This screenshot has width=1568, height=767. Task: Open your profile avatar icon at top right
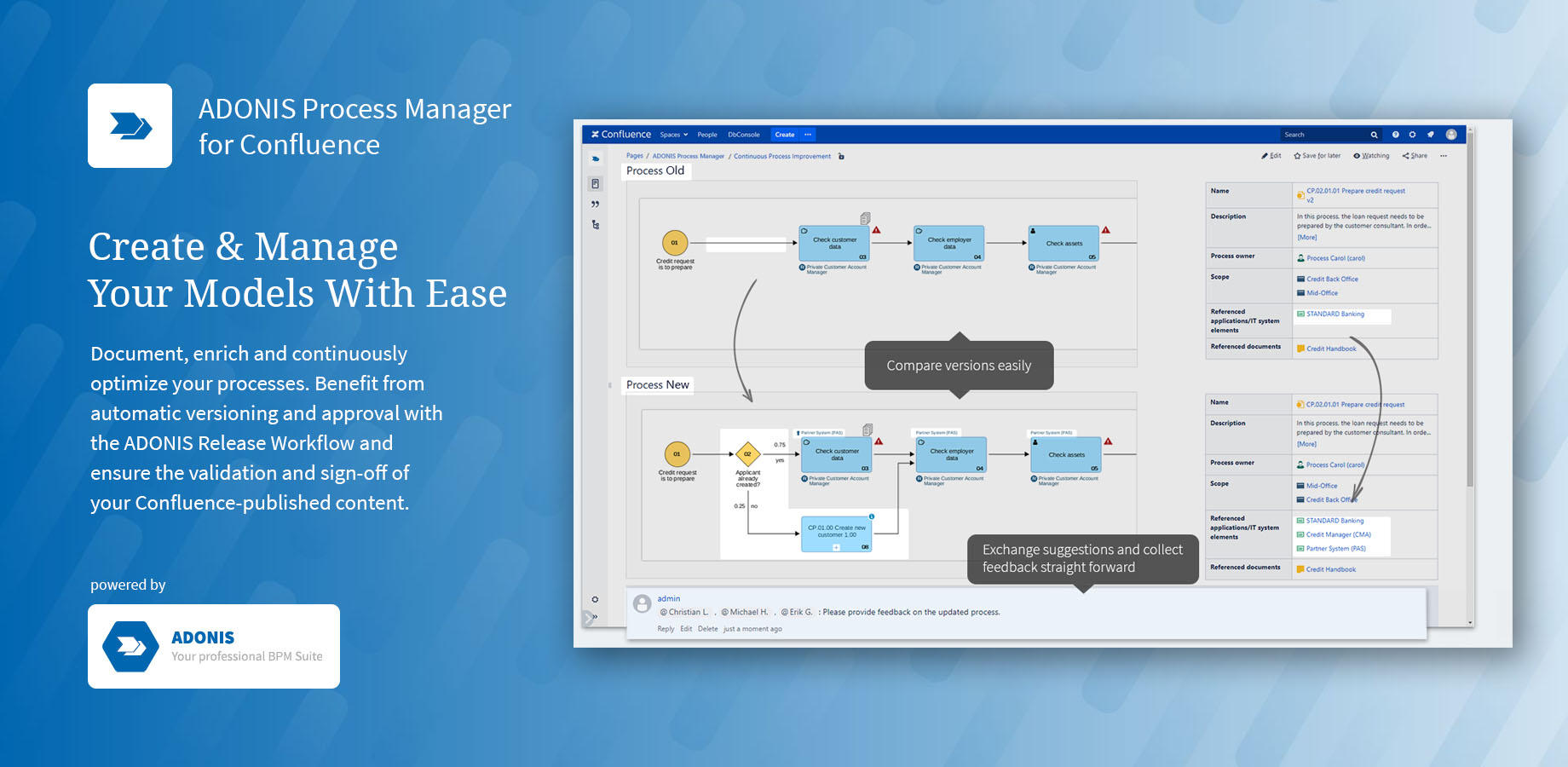[x=1450, y=135]
